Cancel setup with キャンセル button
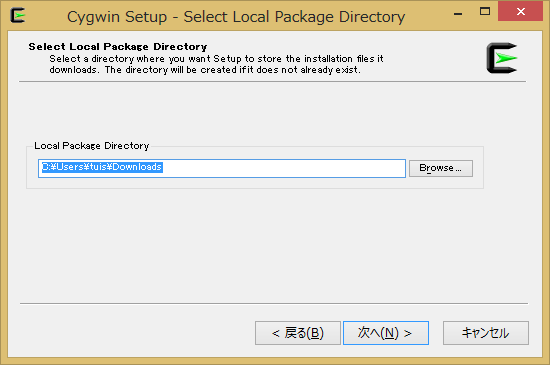This screenshot has height=365, width=550. pyautogui.click(x=485, y=333)
